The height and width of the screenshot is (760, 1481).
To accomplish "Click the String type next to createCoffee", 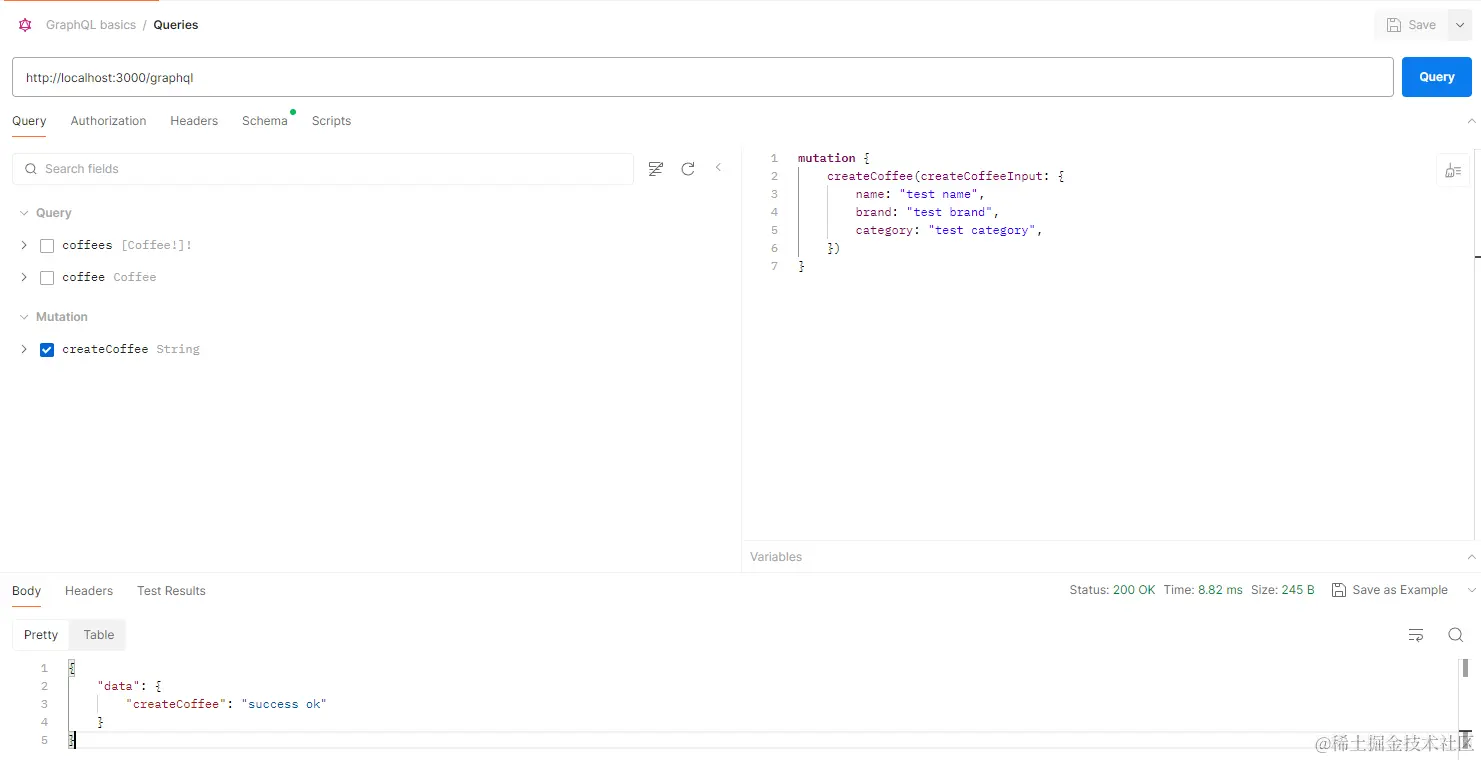I will click(178, 350).
